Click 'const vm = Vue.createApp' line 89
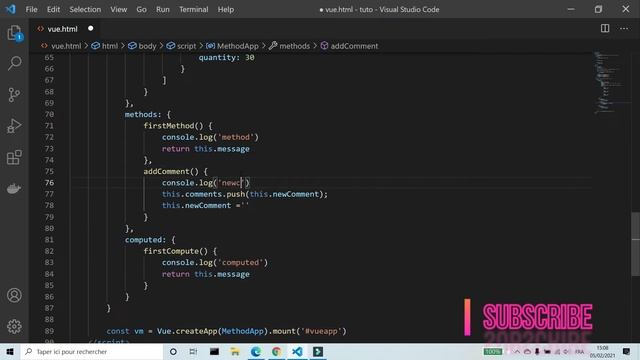 coord(162,331)
